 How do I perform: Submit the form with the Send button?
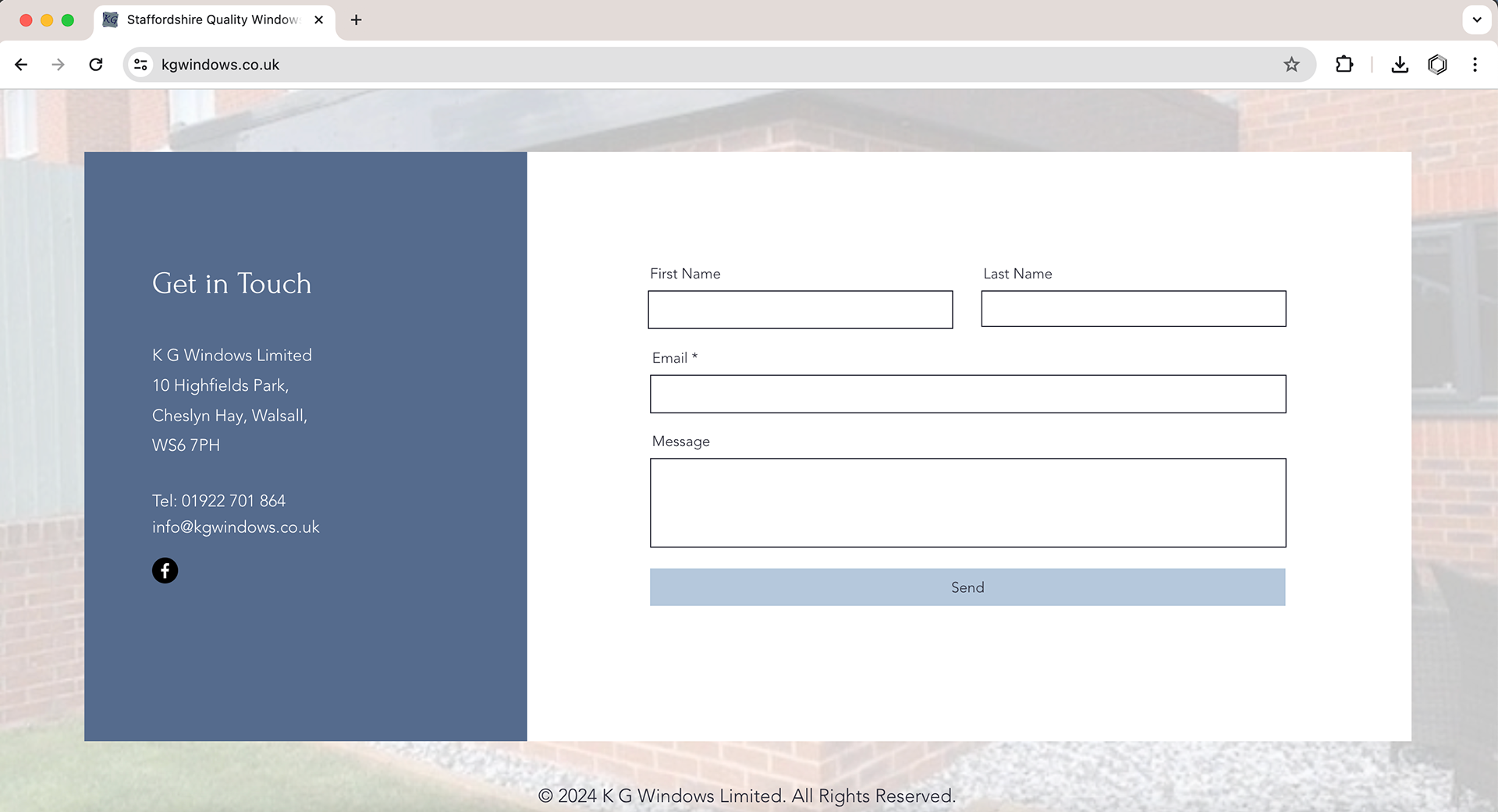[x=967, y=587]
